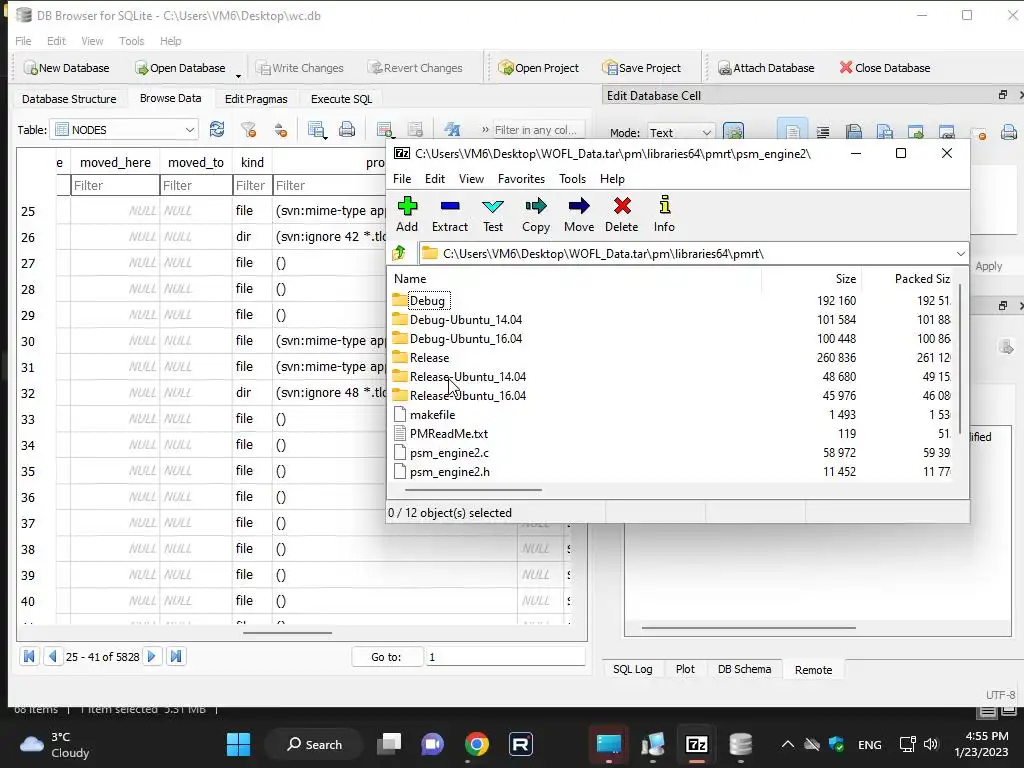Select the Debug-Ubuntu_14.04 folder
This screenshot has width=1024, height=768.
[x=466, y=319]
